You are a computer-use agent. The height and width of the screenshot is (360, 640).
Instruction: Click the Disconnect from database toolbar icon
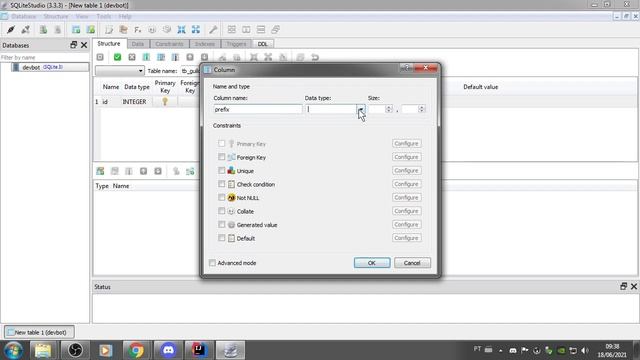click(26, 29)
